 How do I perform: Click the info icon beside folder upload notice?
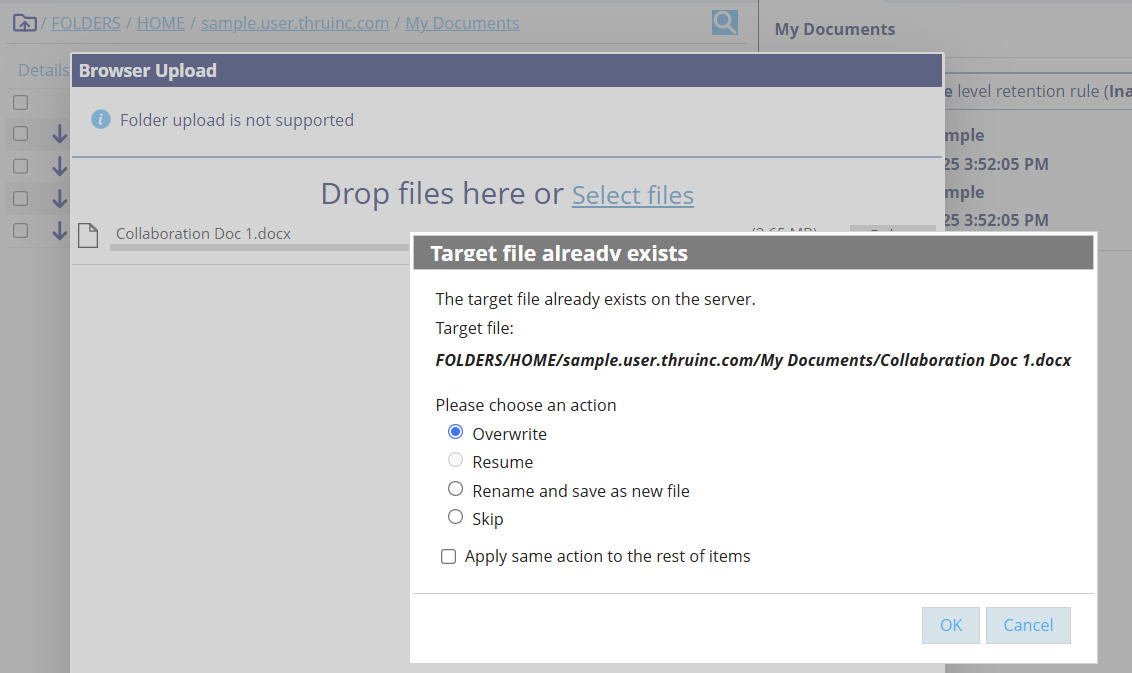[x=101, y=120]
